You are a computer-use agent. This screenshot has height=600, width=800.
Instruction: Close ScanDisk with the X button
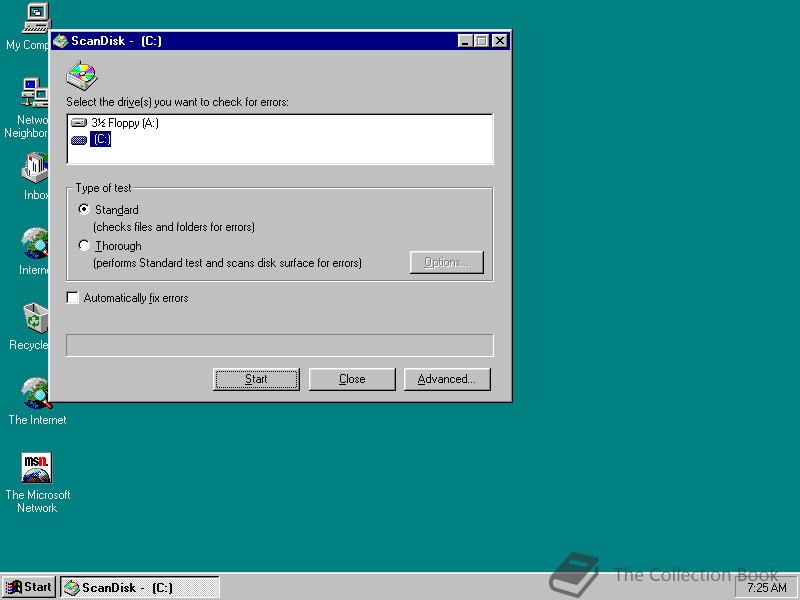coord(500,41)
